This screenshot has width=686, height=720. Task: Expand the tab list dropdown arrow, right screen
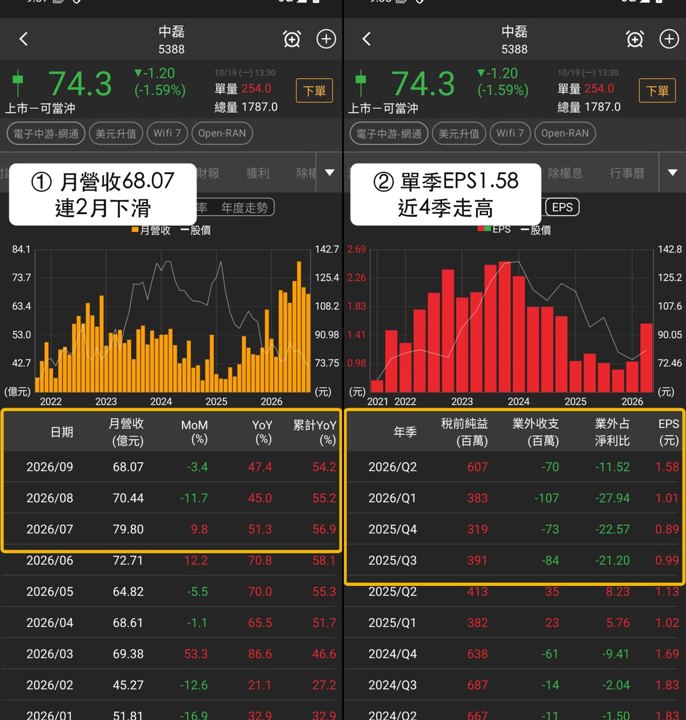[x=673, y=173]
